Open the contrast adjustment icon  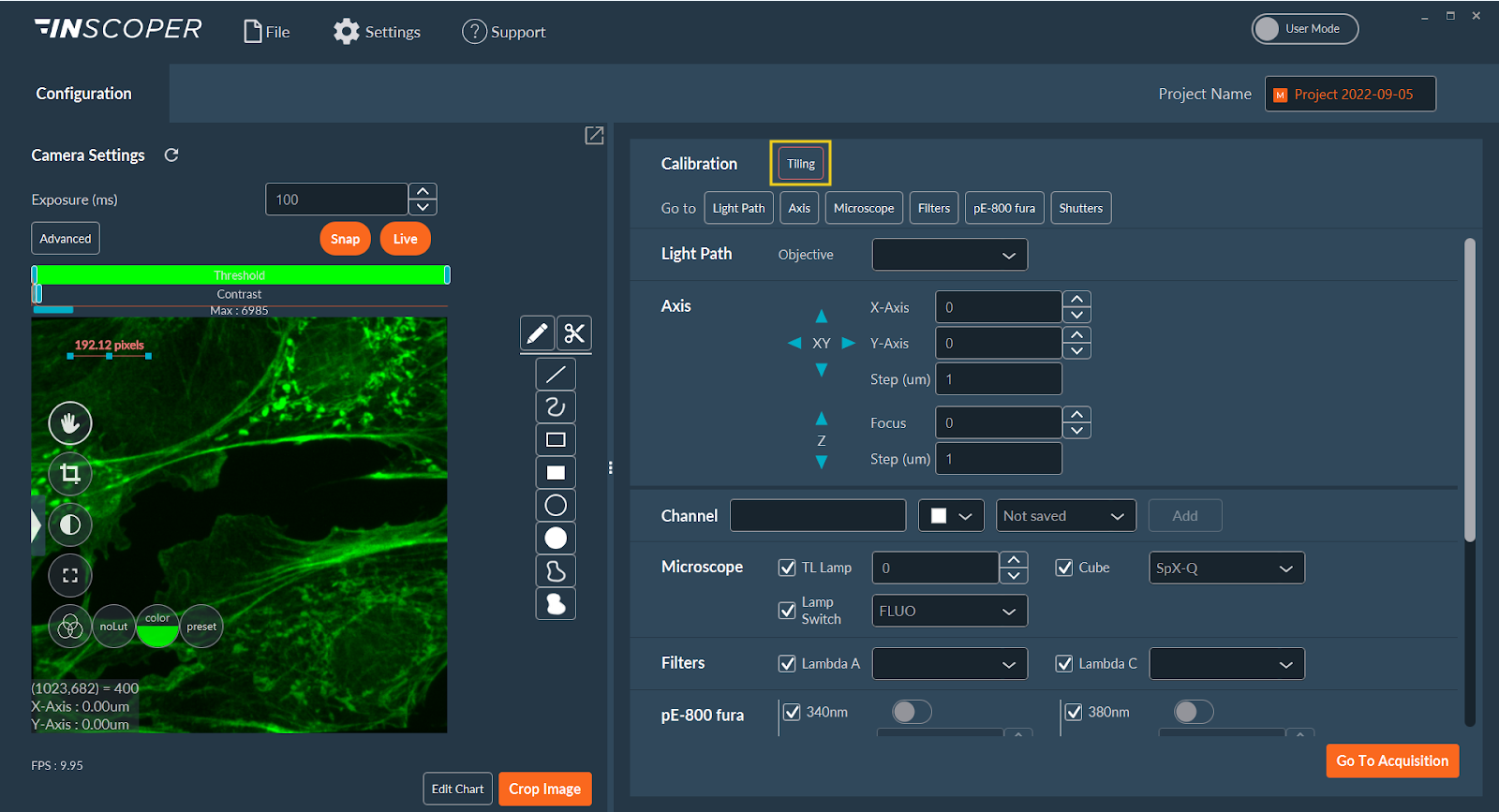[70, 524]
